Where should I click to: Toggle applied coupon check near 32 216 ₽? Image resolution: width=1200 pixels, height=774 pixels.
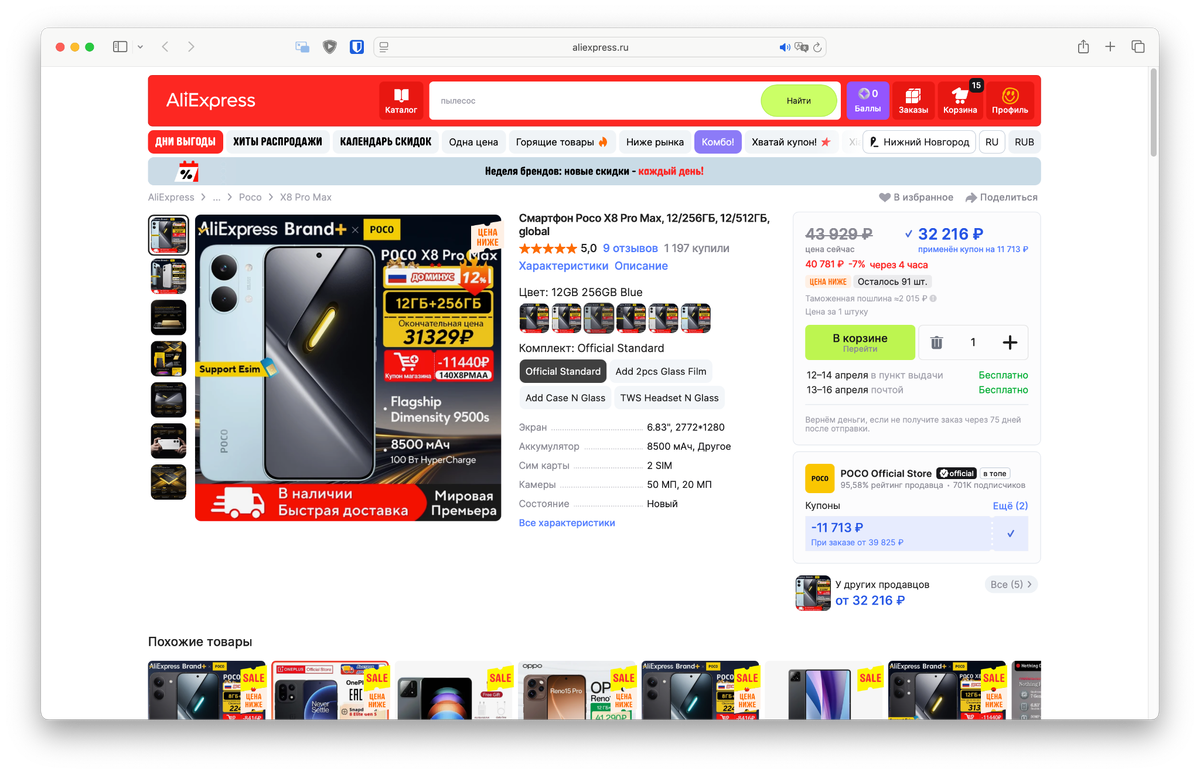tap(909, 234)
